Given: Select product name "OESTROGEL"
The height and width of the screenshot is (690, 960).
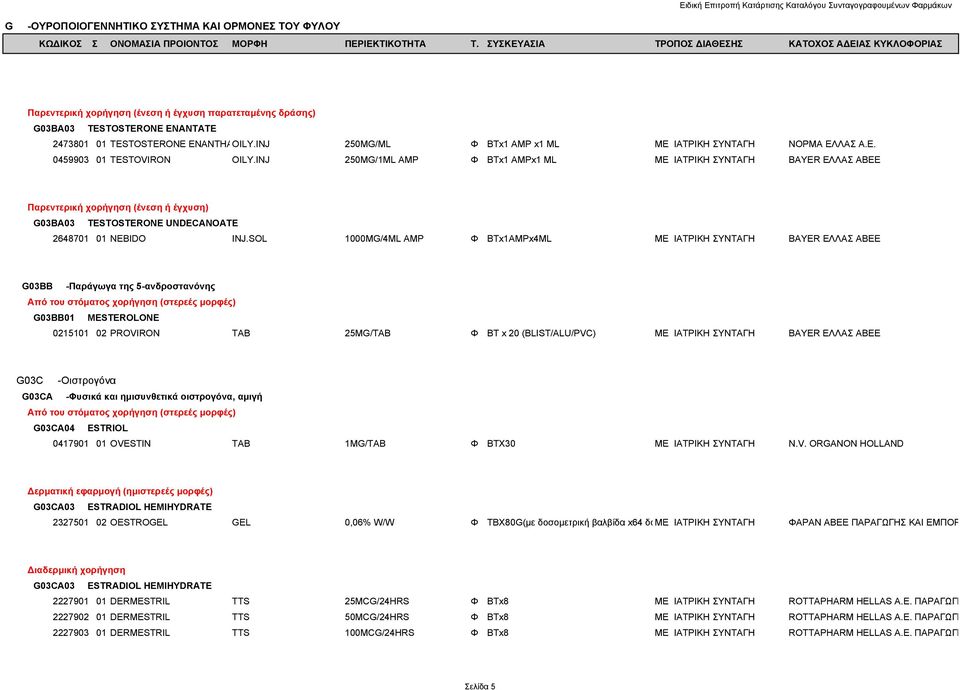Looking at the screenshot, I should point(138,523).
